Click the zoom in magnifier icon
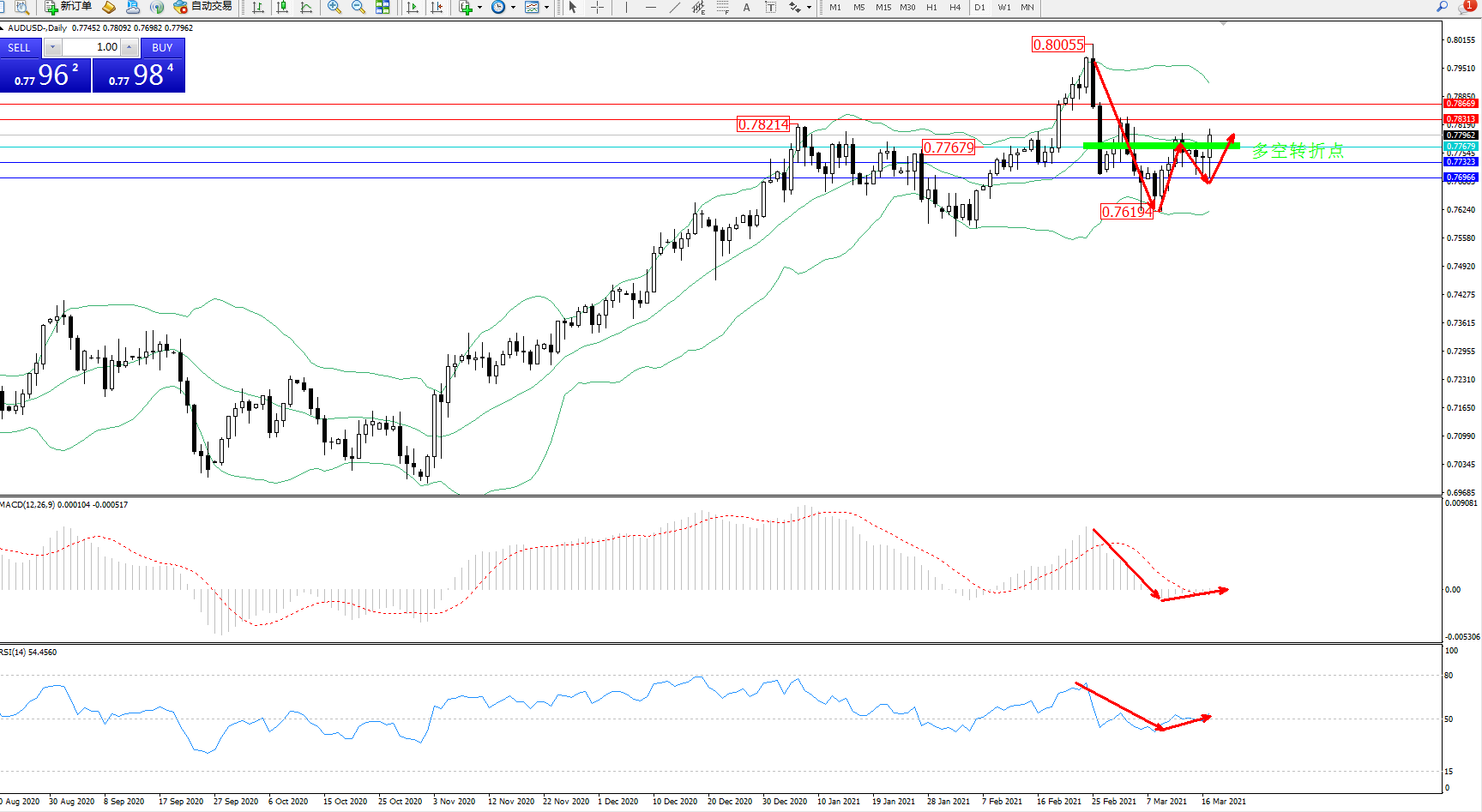This screenshot has height=812, width=1482. click(334, 7)
